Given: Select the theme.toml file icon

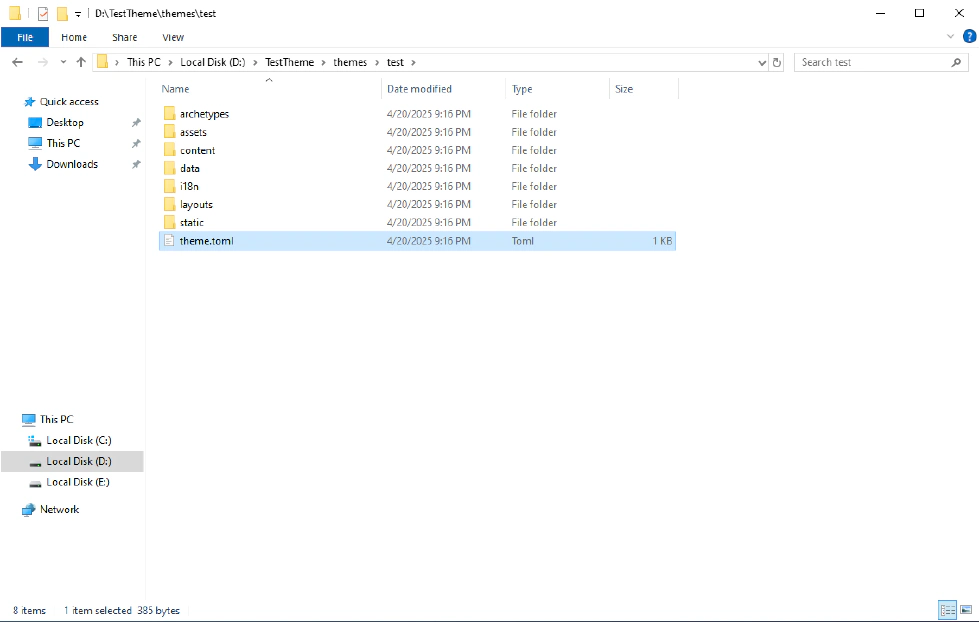Looking at the screenshot, I should point(169,241).
